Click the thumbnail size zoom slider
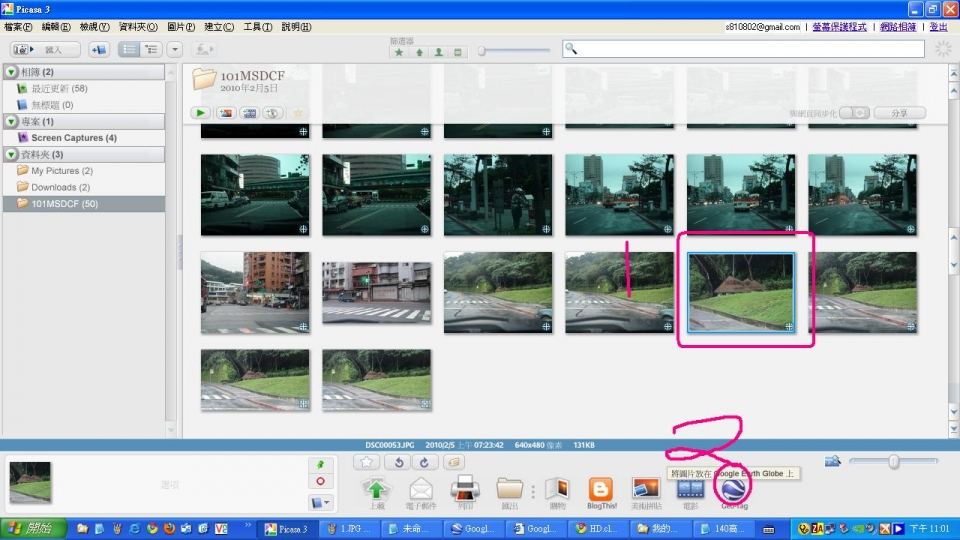Screen dimensions: 960x540 point(892,461)
